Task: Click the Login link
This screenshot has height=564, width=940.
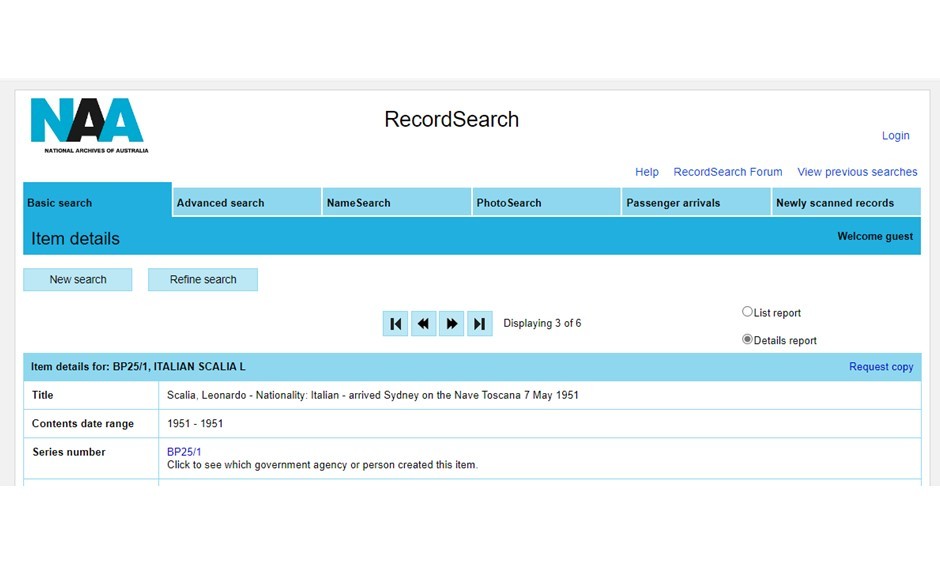Action: coord(895,135)
